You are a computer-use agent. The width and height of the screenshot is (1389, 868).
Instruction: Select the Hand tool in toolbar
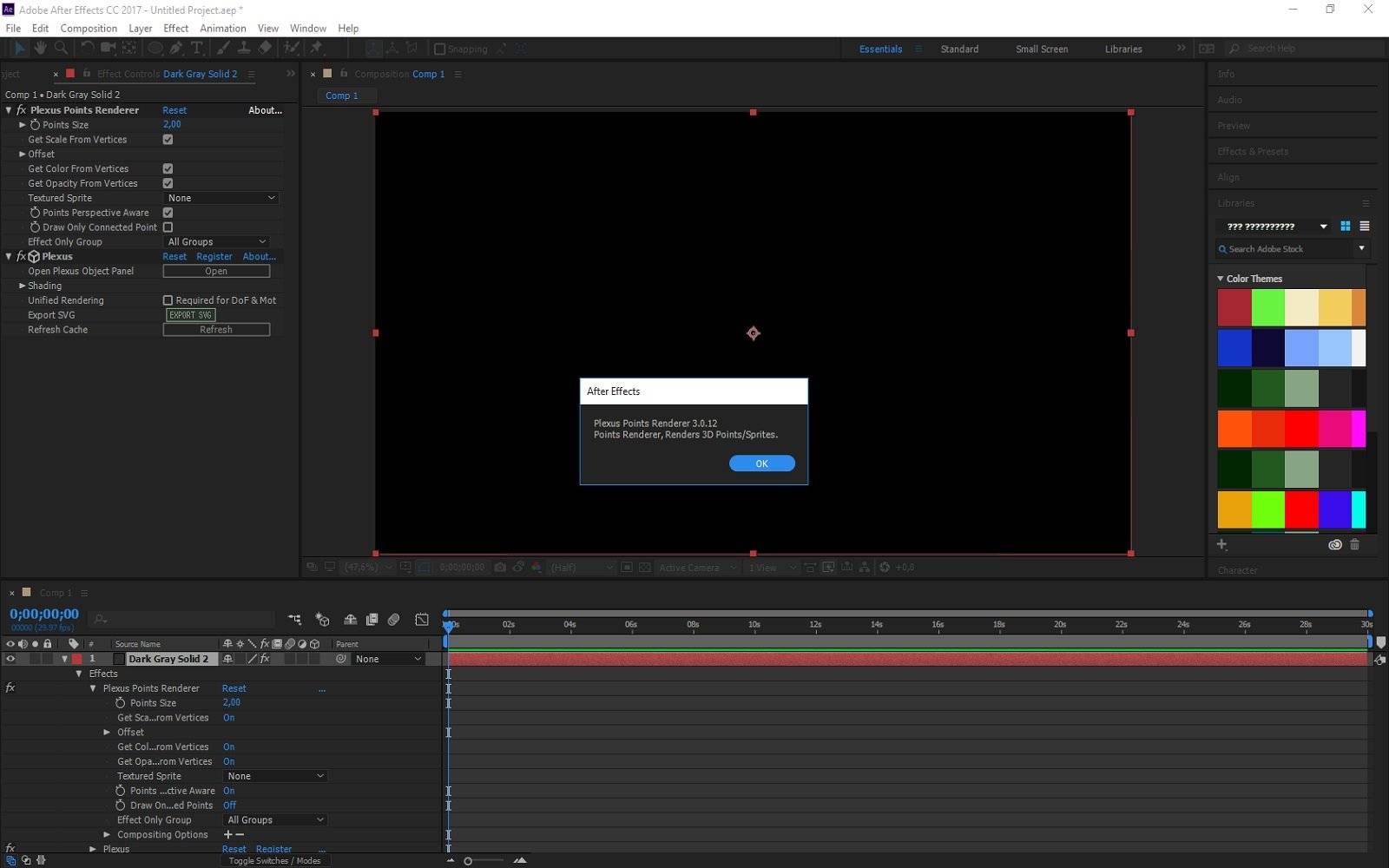(x=40, y=49)
